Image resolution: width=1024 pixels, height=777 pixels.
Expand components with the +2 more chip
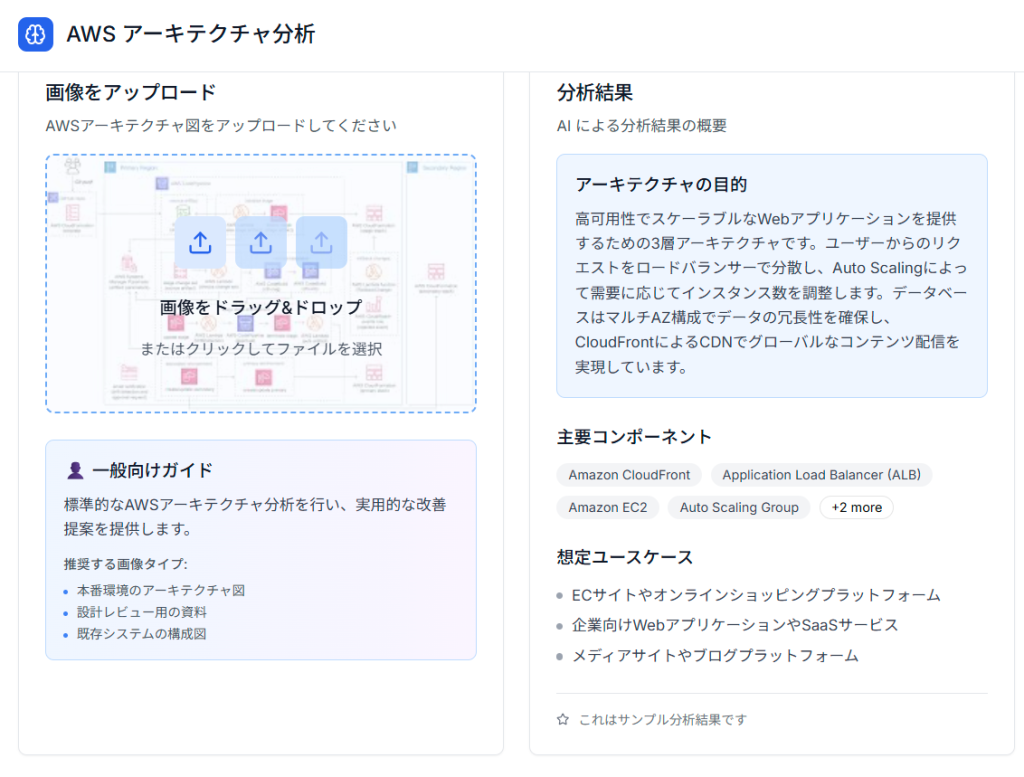(857, 507)
